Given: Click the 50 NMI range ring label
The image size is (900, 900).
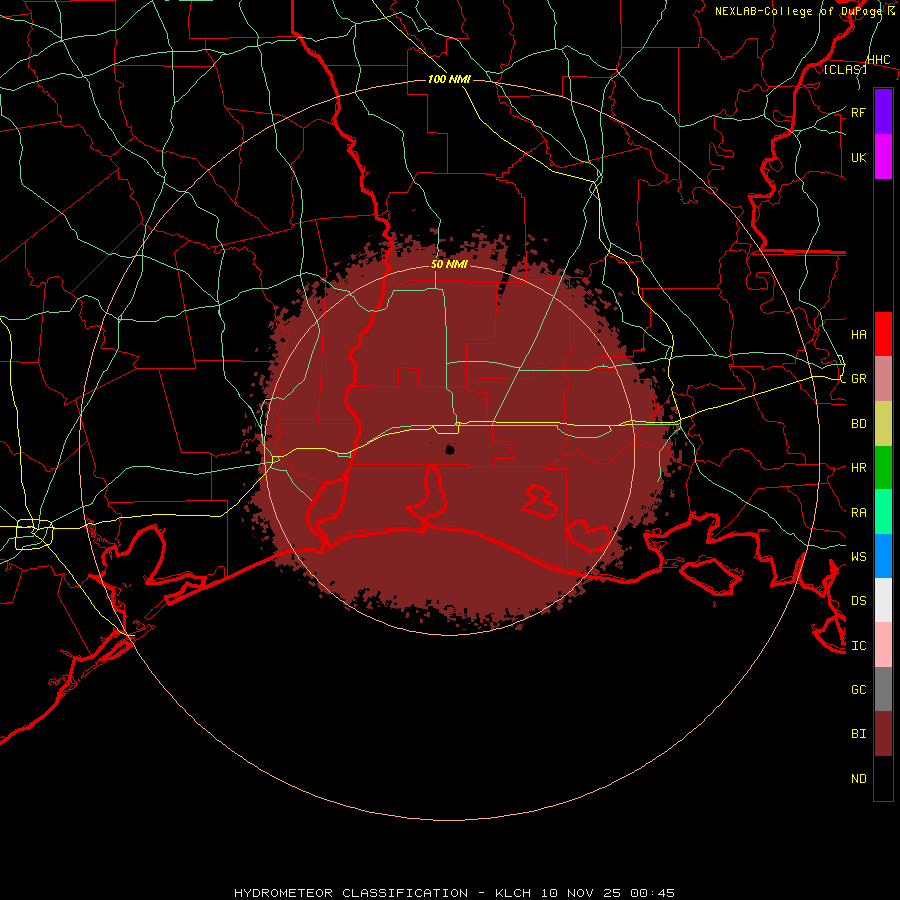Looking at the screenshot, I should point(449,264).
